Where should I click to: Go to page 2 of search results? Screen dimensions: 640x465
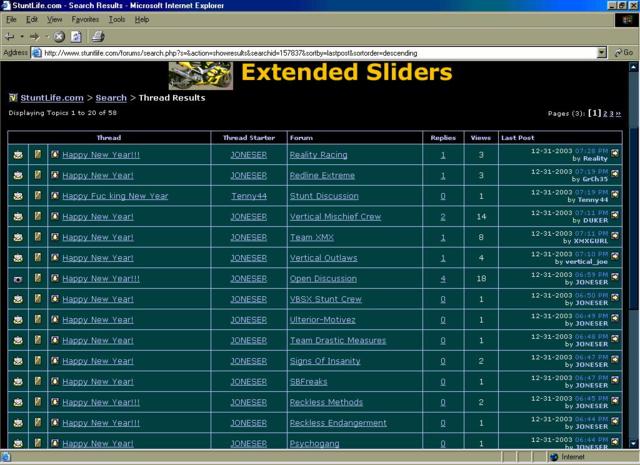tap(606, 114)
